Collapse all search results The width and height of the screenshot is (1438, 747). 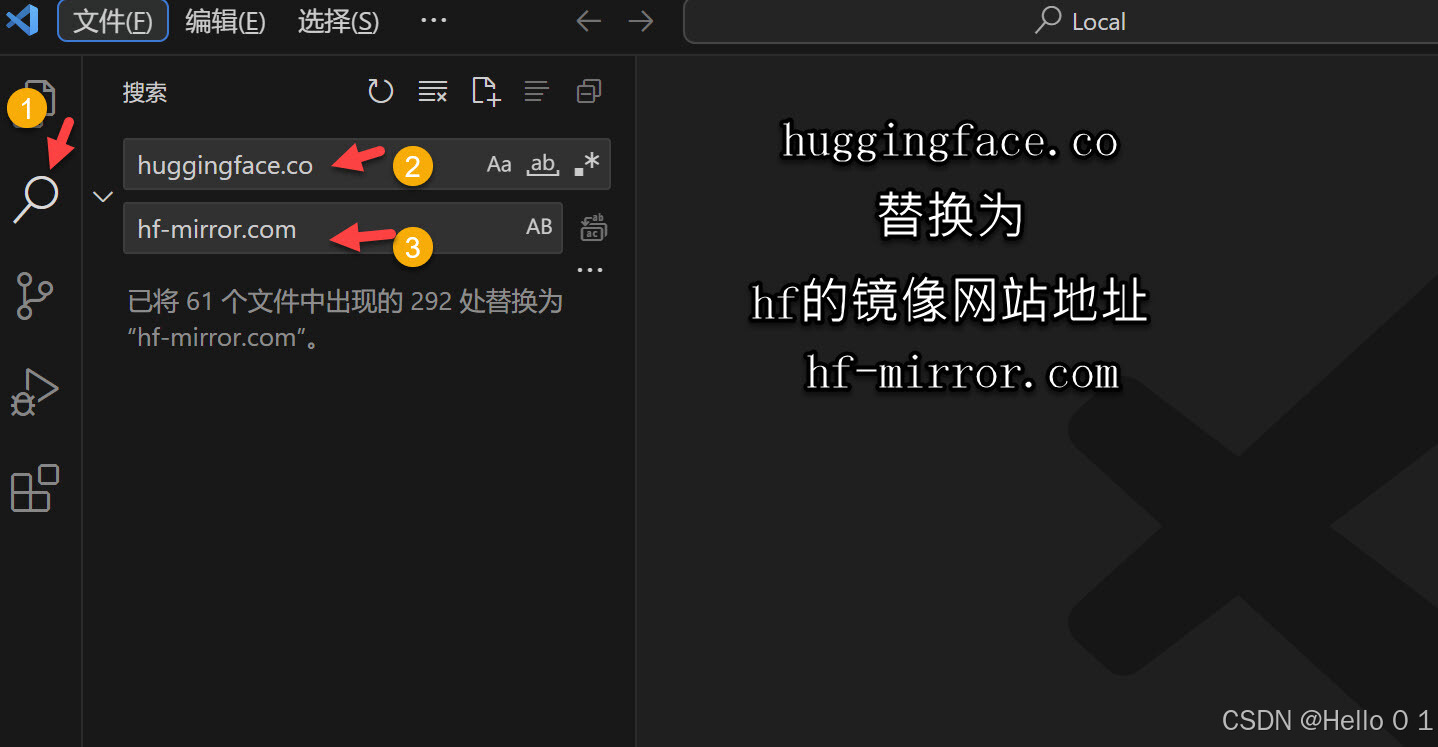tap(589, 92)
